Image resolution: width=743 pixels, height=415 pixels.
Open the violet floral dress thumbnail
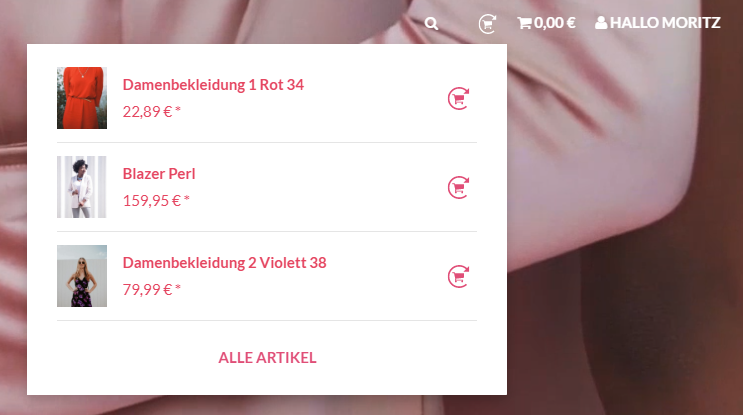click(x=82, y=276)
